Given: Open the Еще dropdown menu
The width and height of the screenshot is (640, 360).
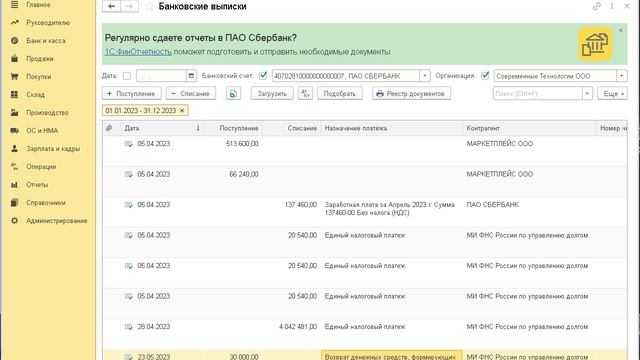Looking at the screenshot, I should (613, 93).
